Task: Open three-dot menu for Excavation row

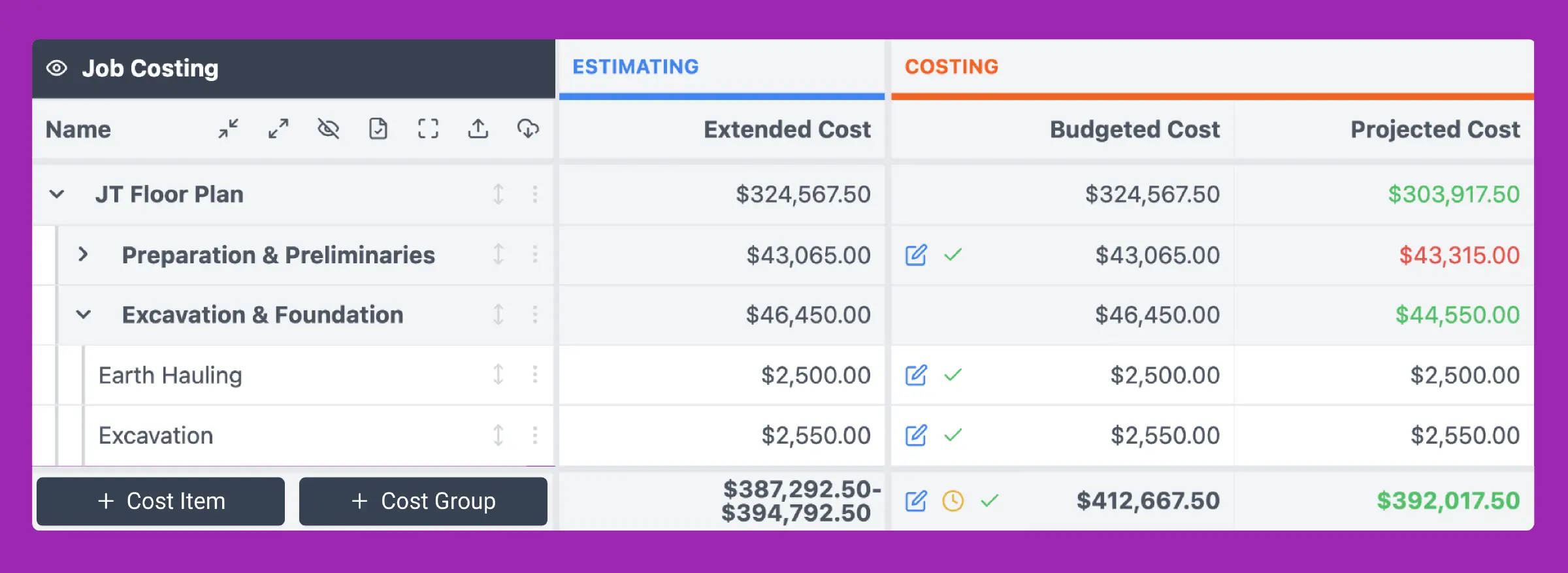Action: click(x=535, y=435)
